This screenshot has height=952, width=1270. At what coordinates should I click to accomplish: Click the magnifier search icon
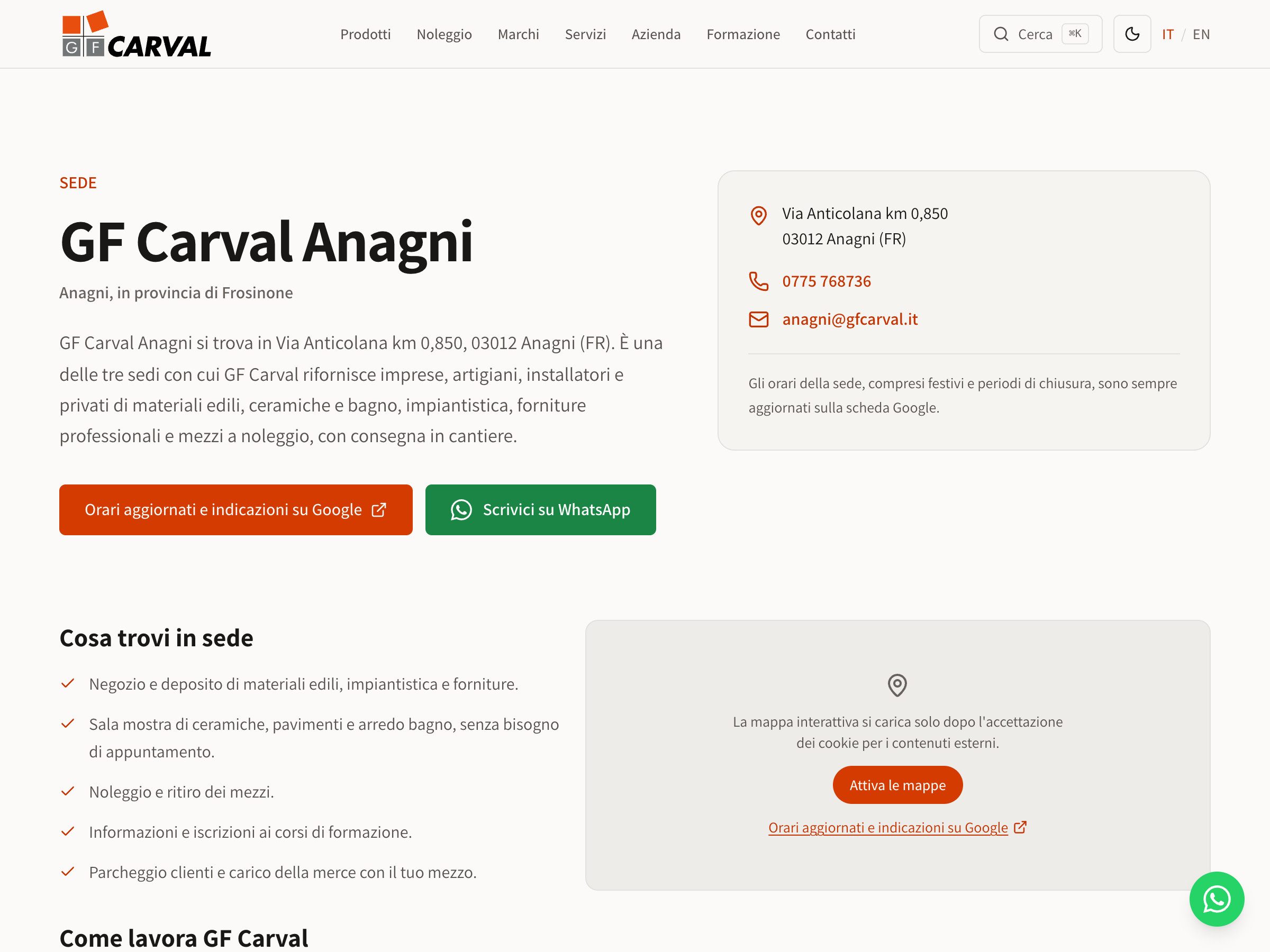(1001, 34)
